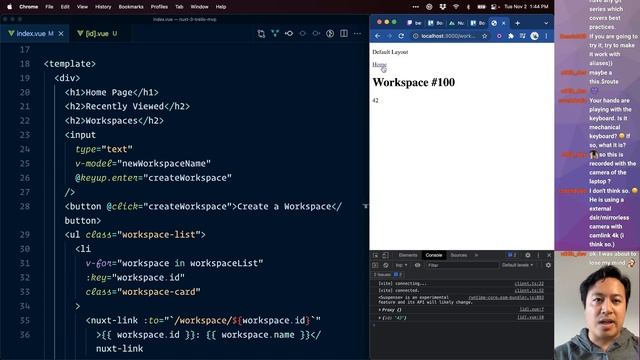Close the DevTools panel

pyautogui.click(x=549, y=255)
